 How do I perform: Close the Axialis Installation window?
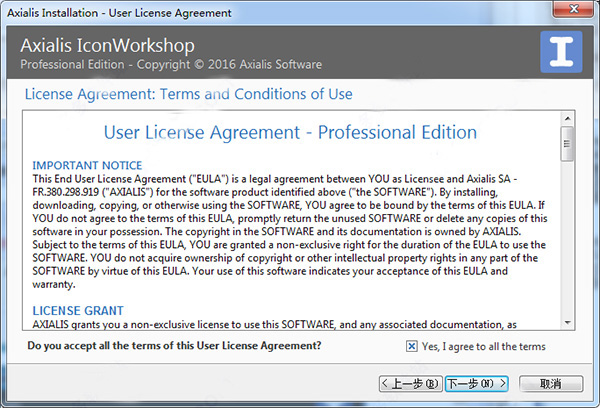point(574,8)
